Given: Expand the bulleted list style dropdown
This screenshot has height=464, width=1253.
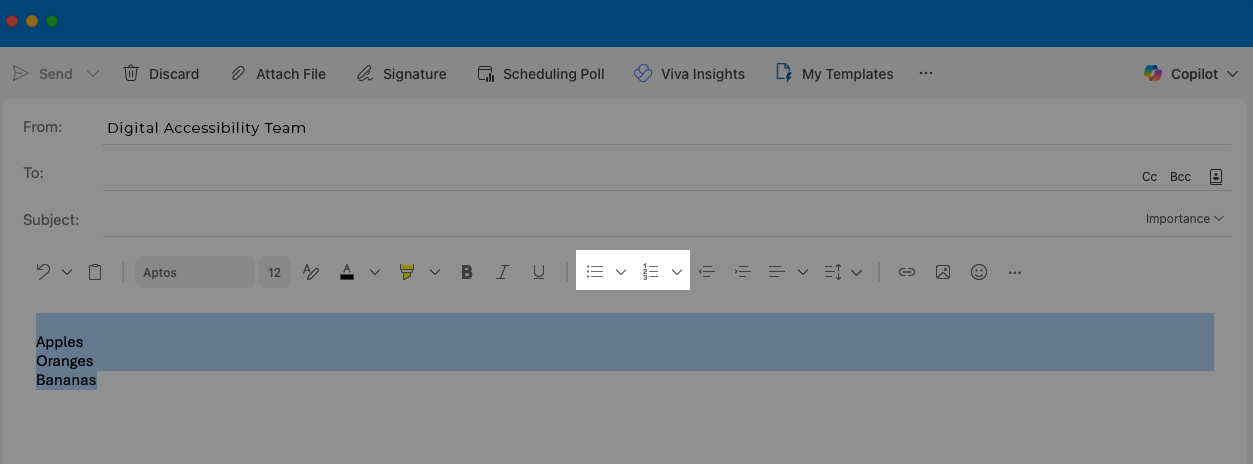Looking at the screenshot, I should (621, 272).
